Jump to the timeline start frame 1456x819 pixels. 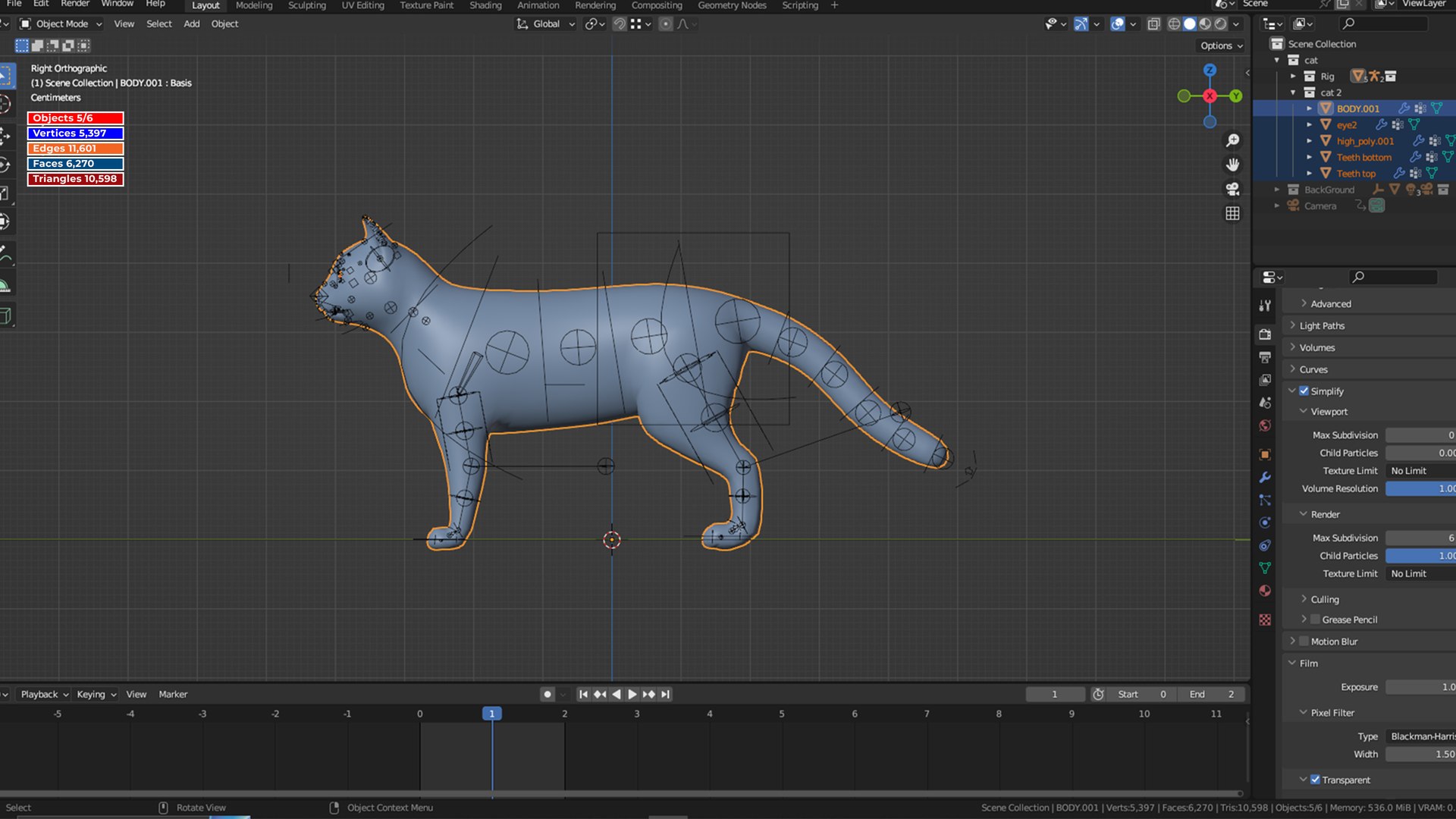[583, 695]
